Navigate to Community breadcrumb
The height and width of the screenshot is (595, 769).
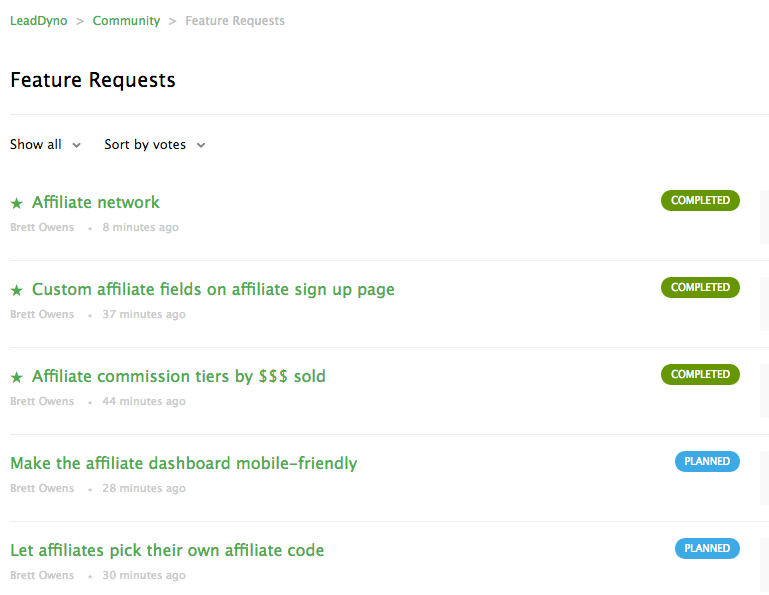(127, 21)
